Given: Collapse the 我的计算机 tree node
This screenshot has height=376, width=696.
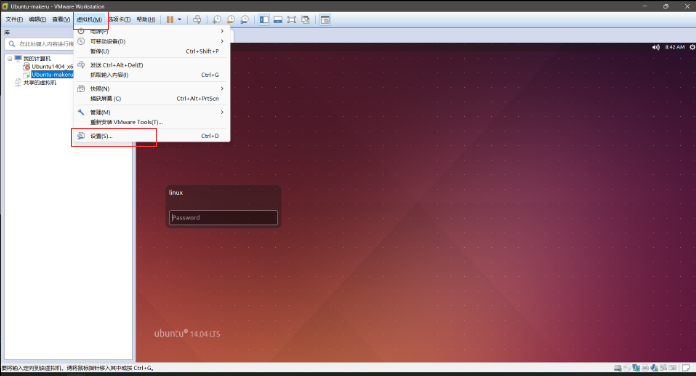Looking at the screenshot, I should 10,59.
